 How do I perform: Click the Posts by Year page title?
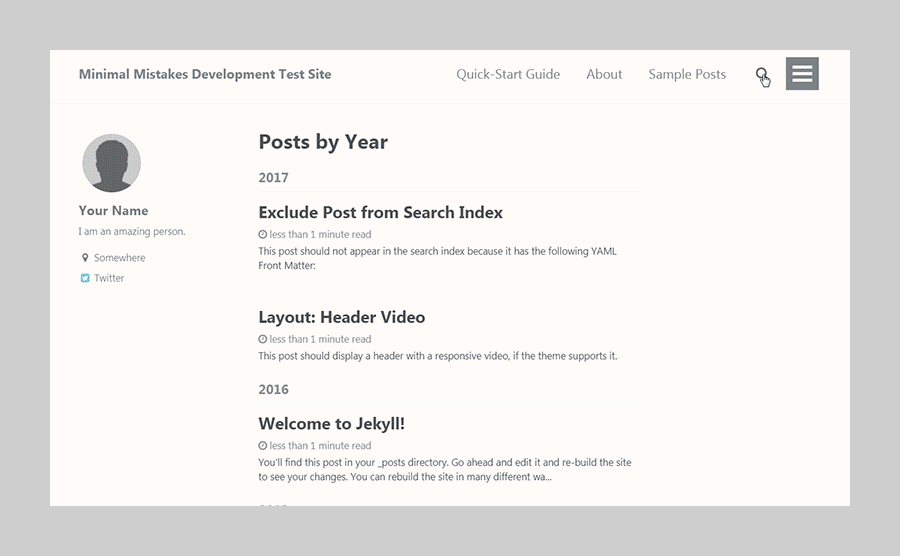point(323,142)
